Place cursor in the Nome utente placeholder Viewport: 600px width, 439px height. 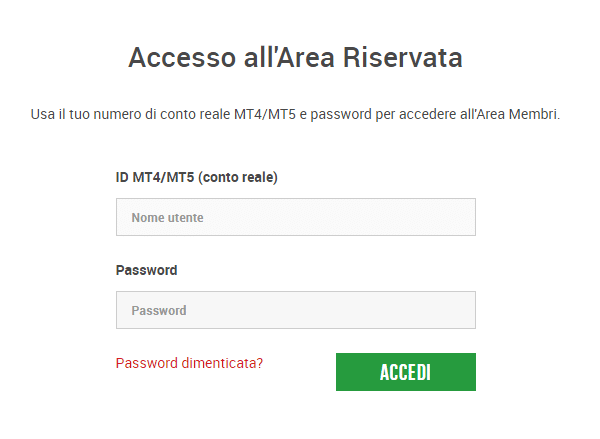161,217
